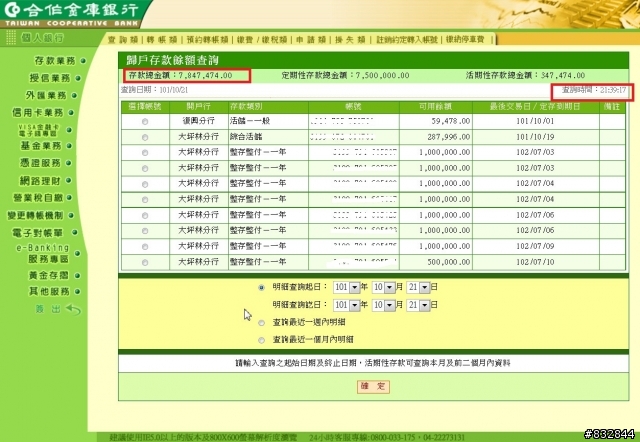Choose the 明細查詢起日 date range radio
This screenshot has width=640, height=442.
pos(261,288)
